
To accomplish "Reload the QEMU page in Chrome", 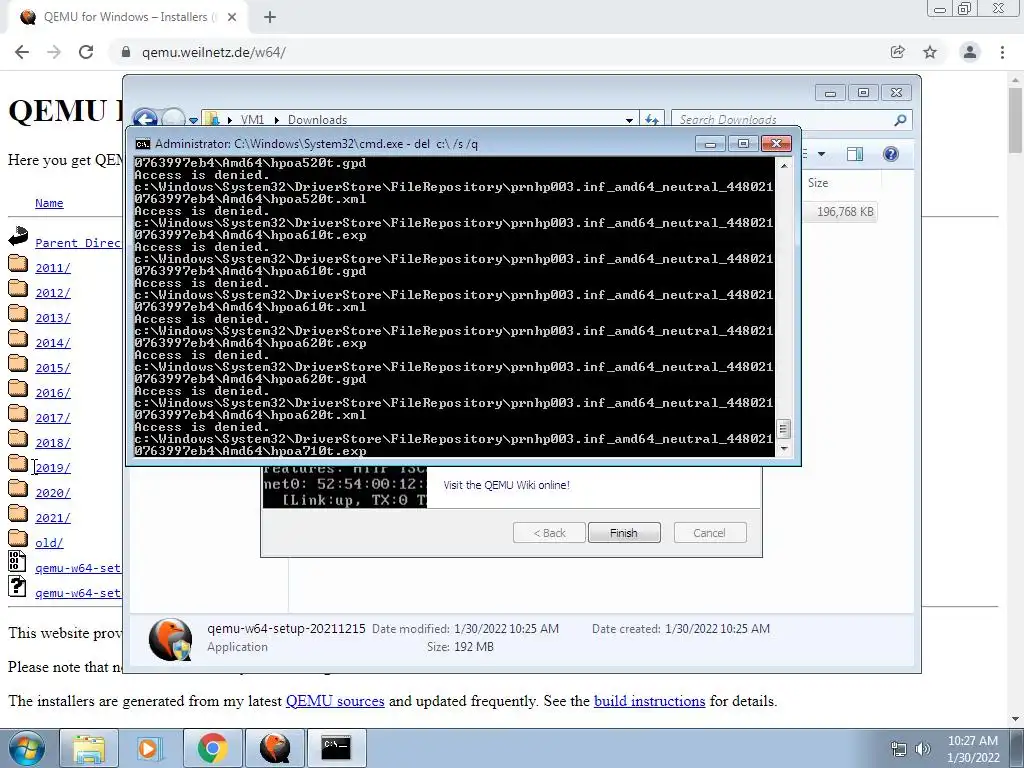I will (86, 52).
